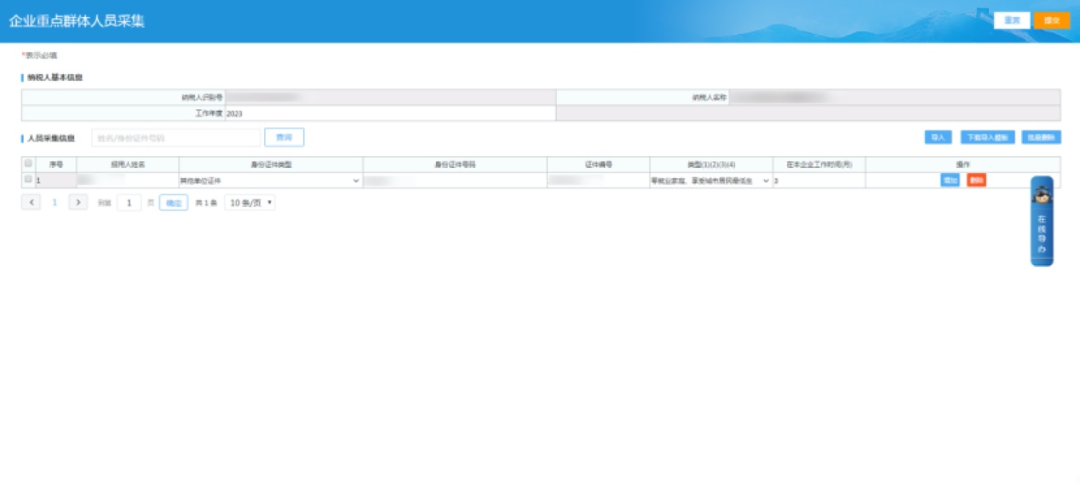Click the current page number 1 in pagination
Image resolution: width=1080 pixels, height=484 pixels.
click(x=55, y=202)
